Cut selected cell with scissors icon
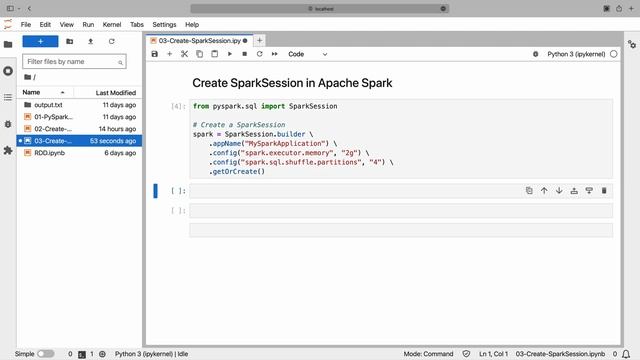This screenshot has height=360, width=640. click(x=184, y=54)
